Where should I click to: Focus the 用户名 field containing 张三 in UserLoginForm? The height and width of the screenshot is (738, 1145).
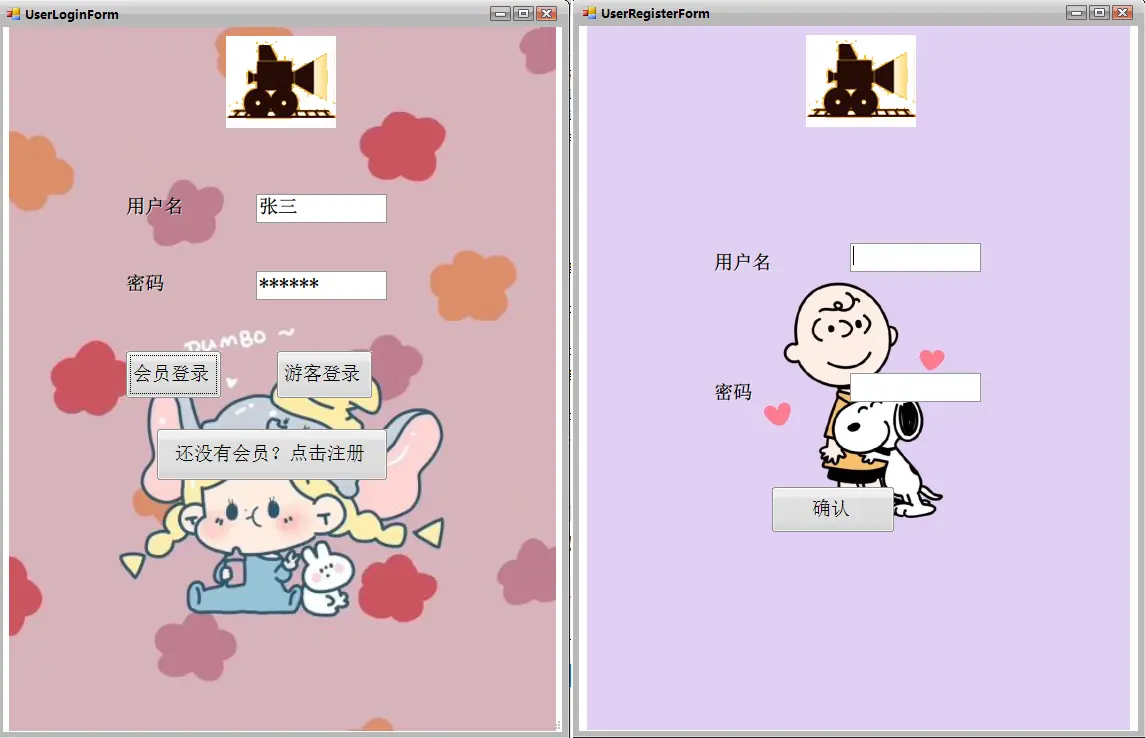[x=321, y=208]
